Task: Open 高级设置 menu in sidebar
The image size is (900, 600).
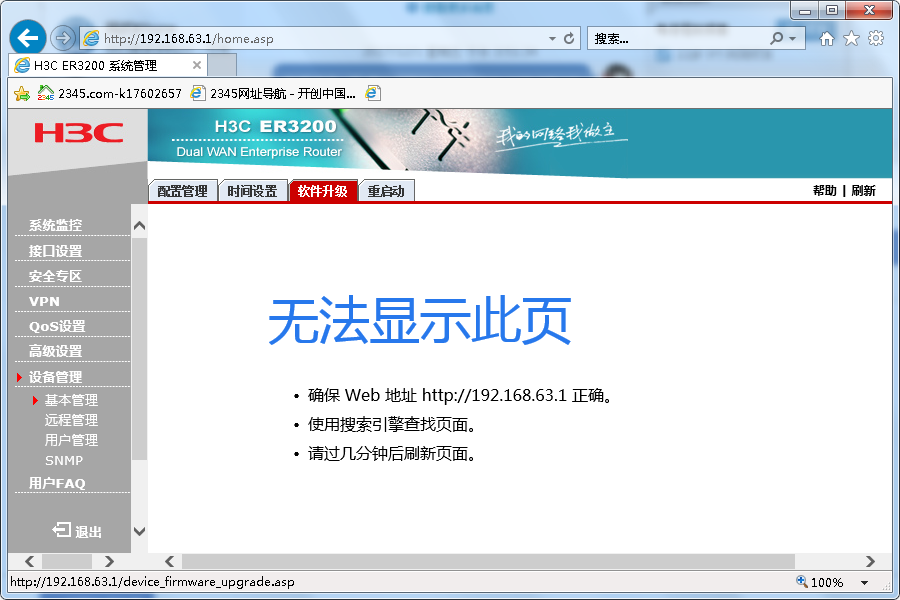Action: (x=56, y=351)
